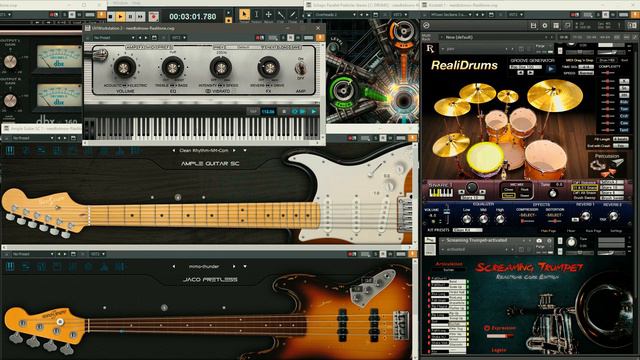Image resolution: width=640 pixels, height=360 pixels.
Task: Toggle Kontakt window orange bypass button
Action: (636, 15)
